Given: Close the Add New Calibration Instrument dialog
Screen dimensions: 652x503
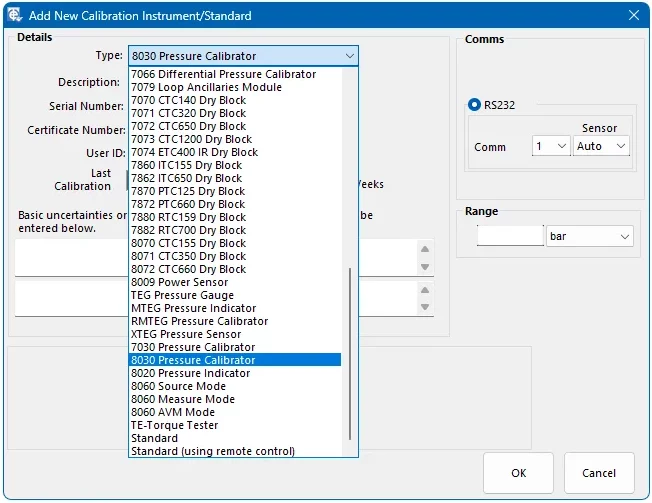Looking at the screenshot, I should 632,16.
